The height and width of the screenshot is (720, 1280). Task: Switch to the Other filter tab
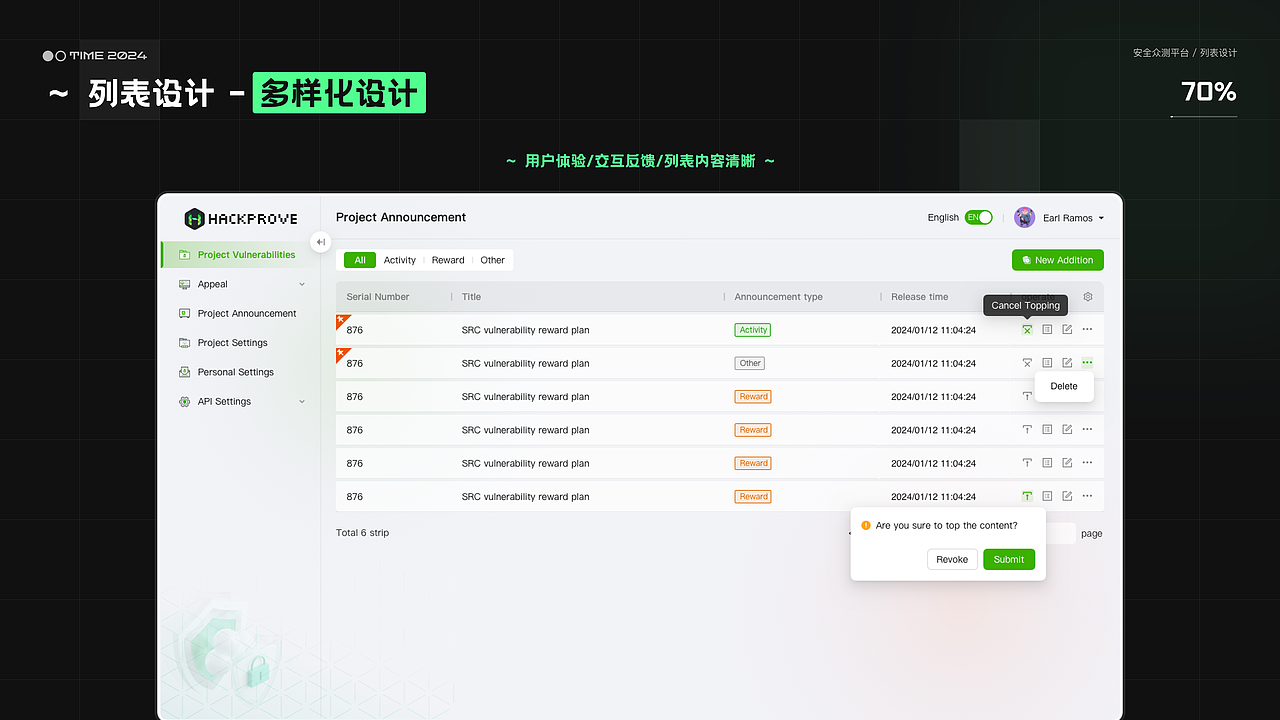(x=492, y=260)
